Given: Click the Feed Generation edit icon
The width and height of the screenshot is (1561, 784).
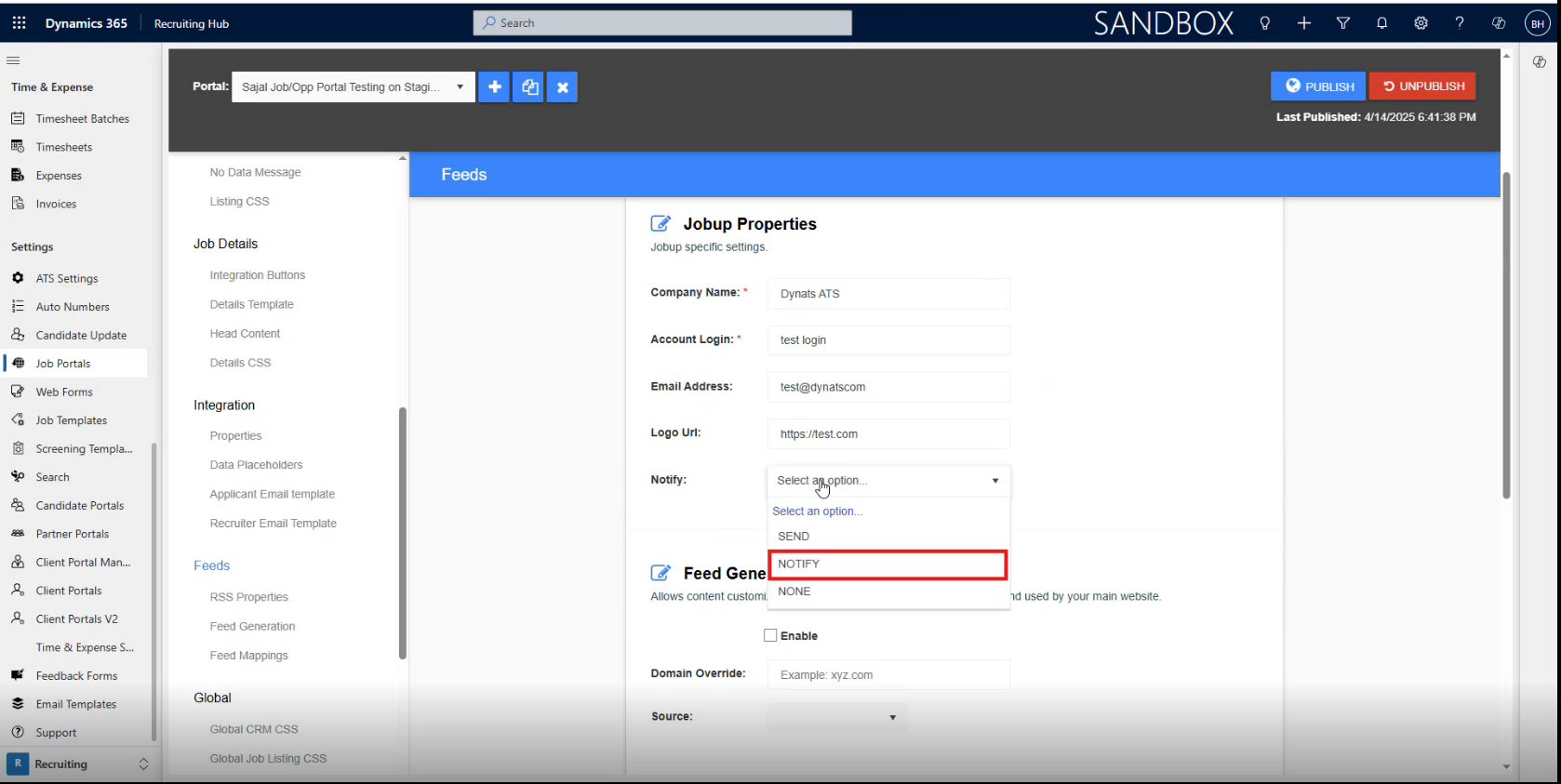Looking at the screenshot, I should pyautogui.click(x=660, y=573).
